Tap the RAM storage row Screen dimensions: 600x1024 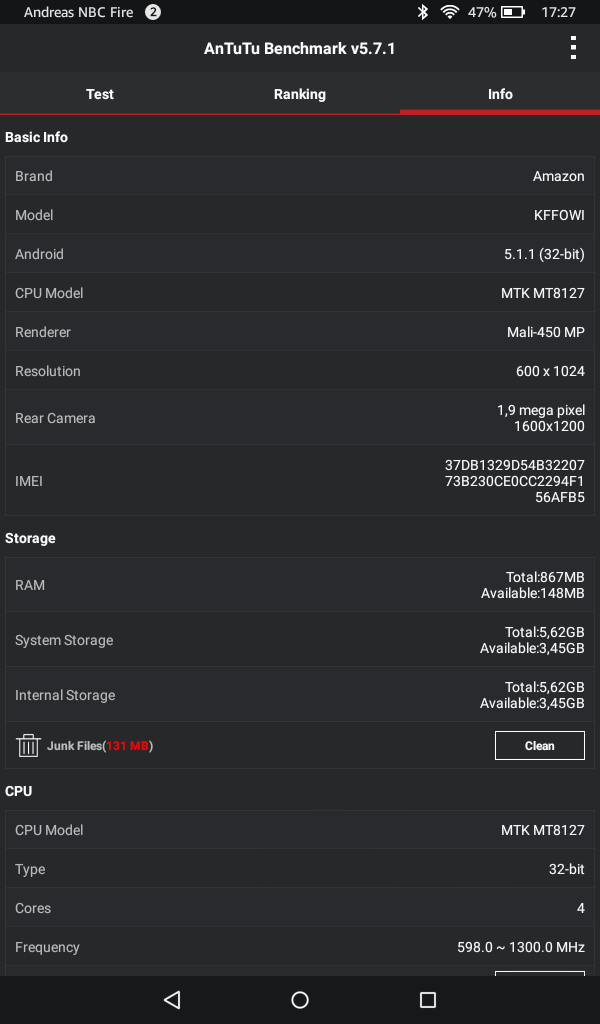pos(300,585)
